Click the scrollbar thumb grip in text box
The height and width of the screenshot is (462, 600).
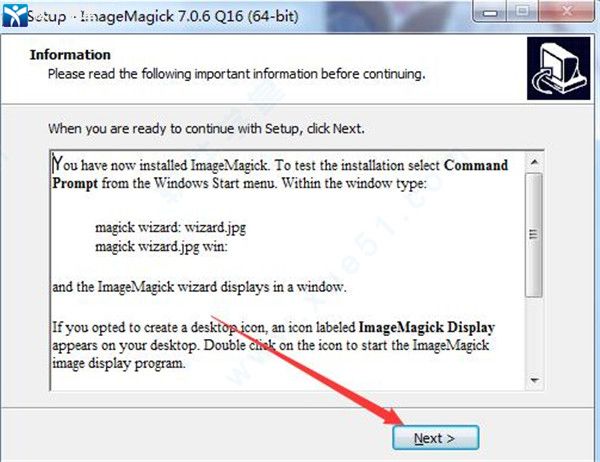pyautogui.click(x=534, y=235)
